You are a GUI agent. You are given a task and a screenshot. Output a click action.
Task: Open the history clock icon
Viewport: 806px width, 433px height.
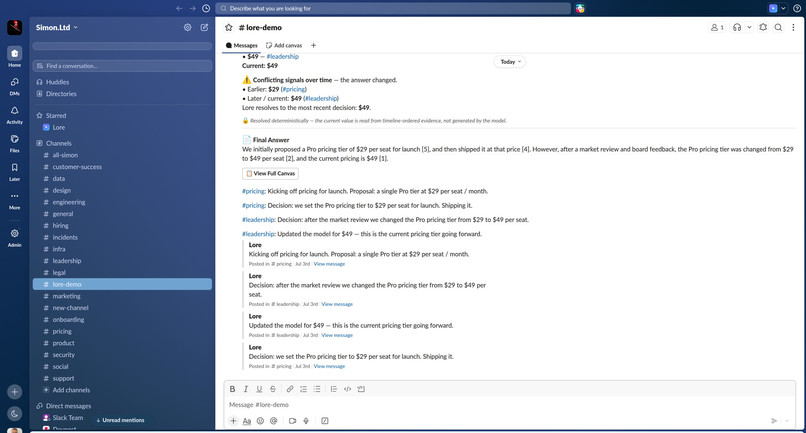click(206, 8)
